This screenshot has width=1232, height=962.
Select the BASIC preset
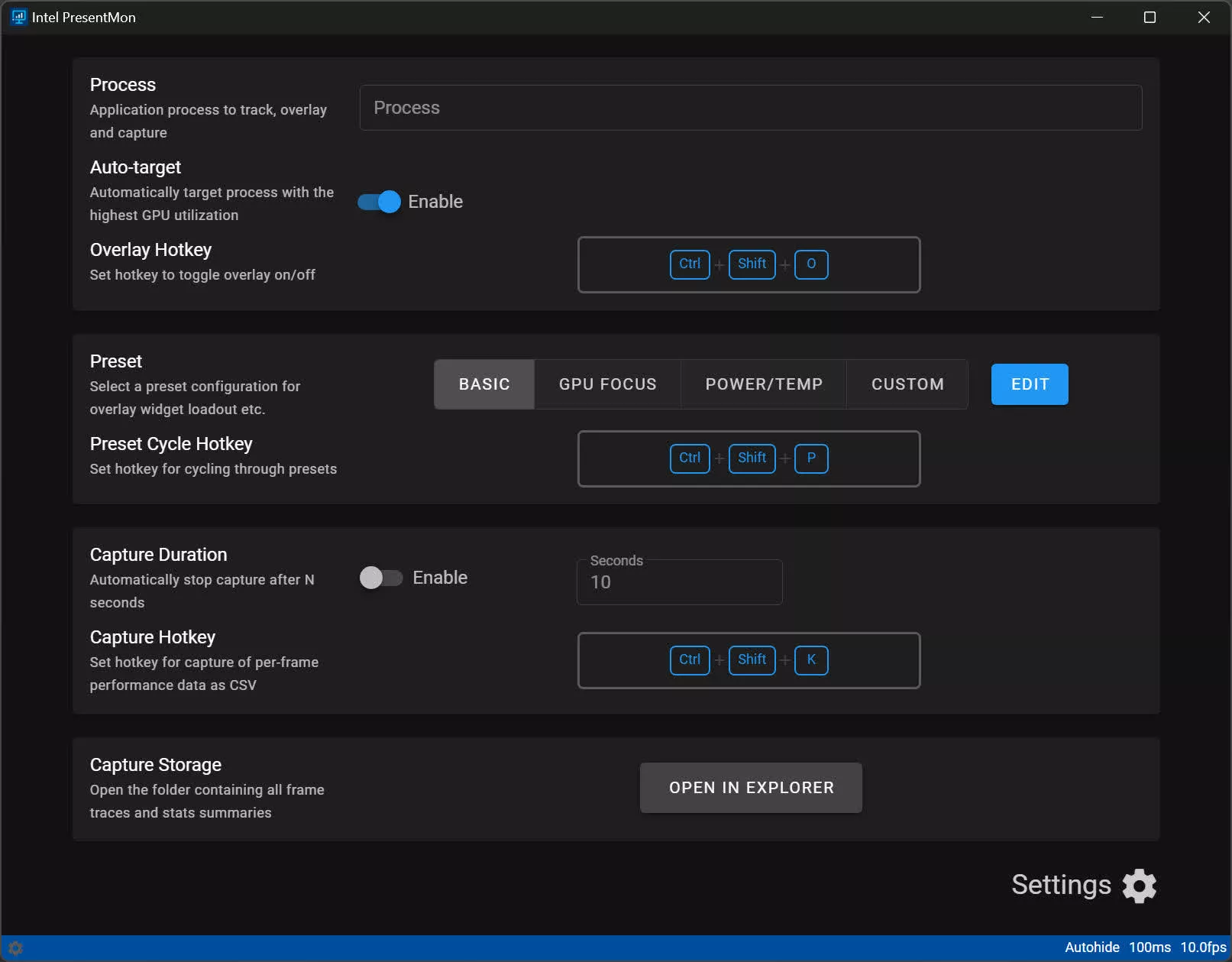(484, 384)
